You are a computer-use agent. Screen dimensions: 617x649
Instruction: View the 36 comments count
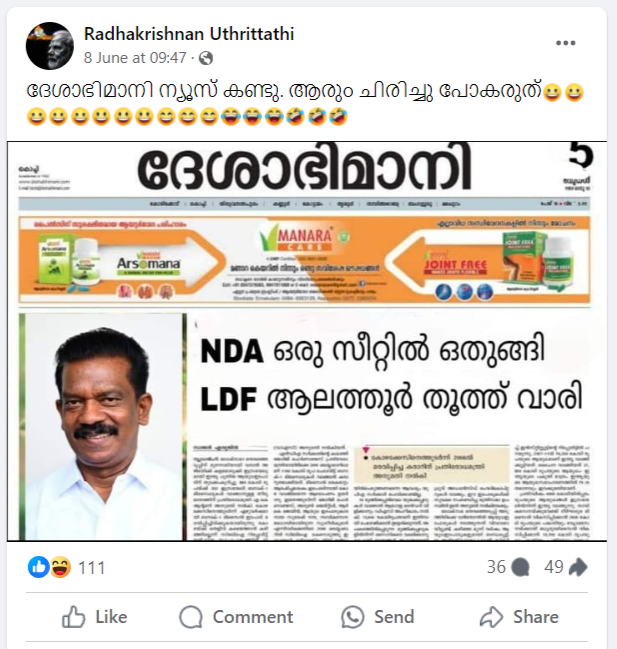click(x=496, y=567)
